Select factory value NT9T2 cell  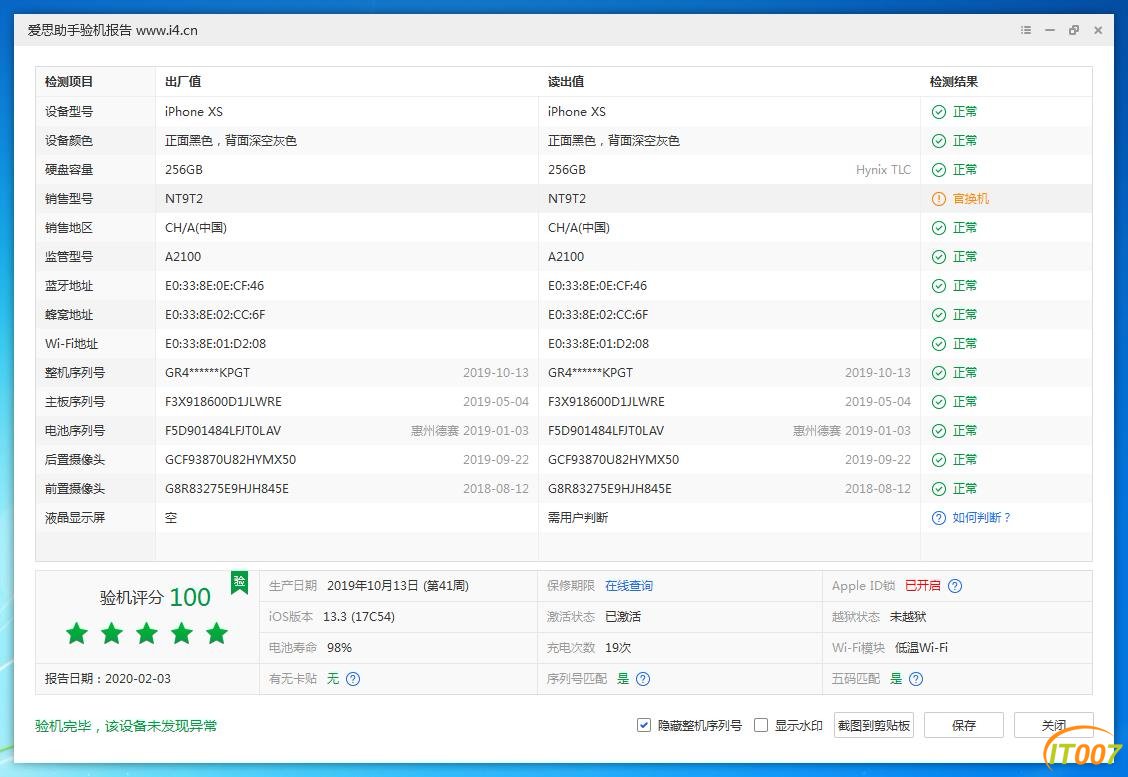pos(184,199)
